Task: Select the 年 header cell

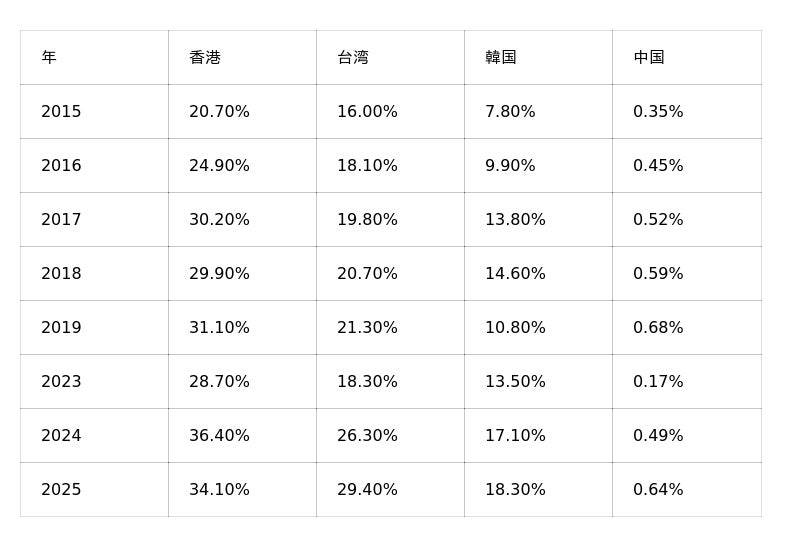Action: (x=94, y=57)
